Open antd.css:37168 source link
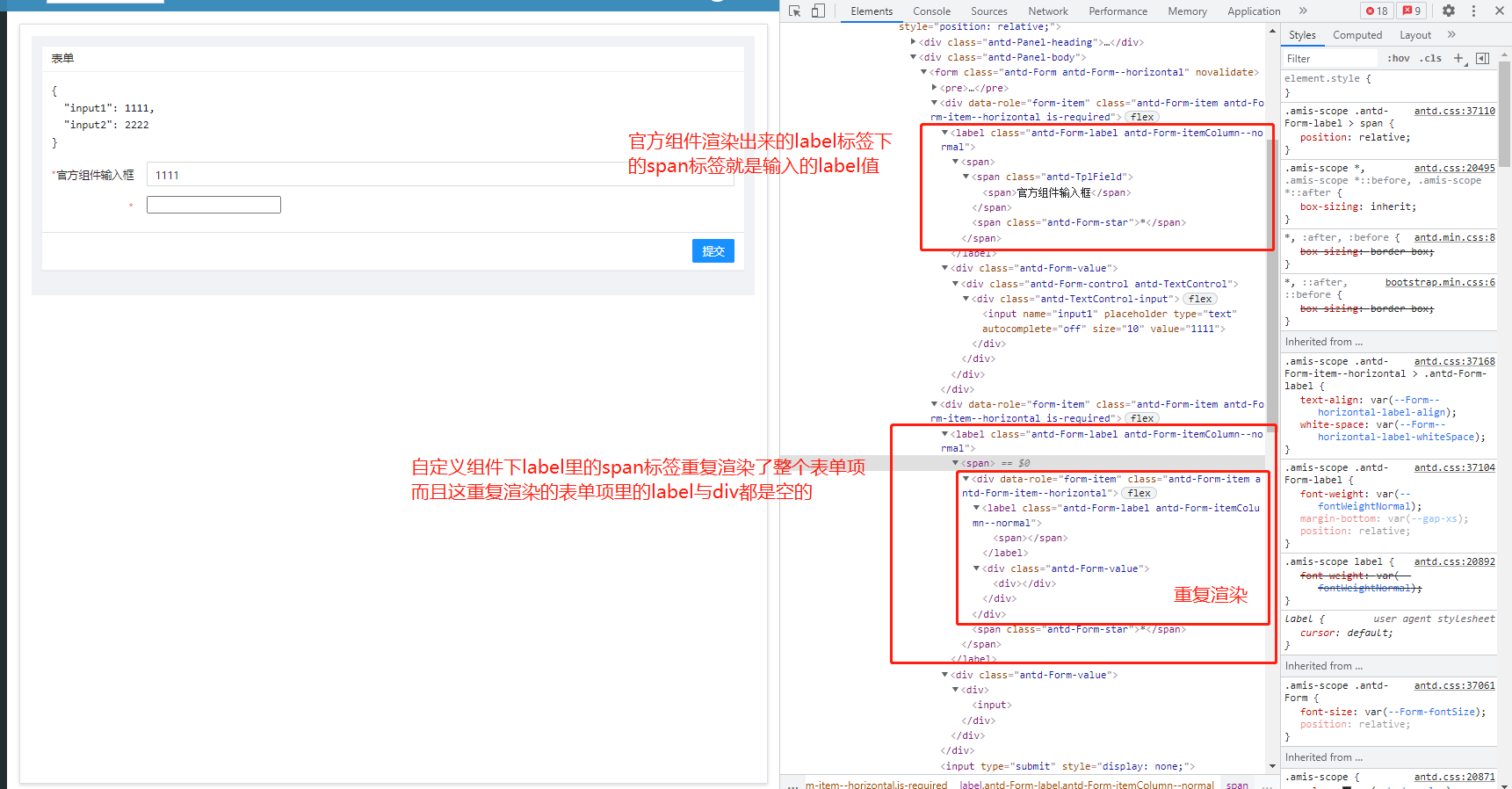The height and width of the screenshot is (789, 1512). click(1454, 361)
